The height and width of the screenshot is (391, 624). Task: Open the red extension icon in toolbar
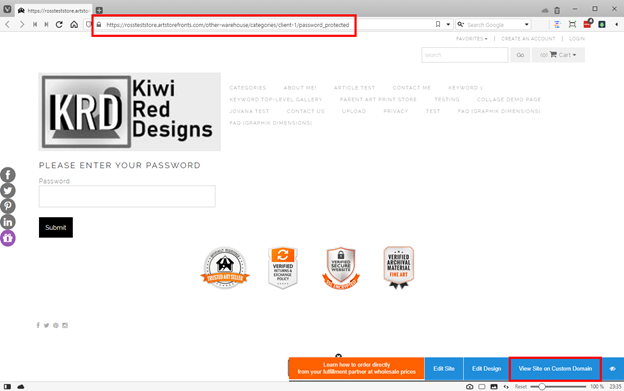click(587, 24)
